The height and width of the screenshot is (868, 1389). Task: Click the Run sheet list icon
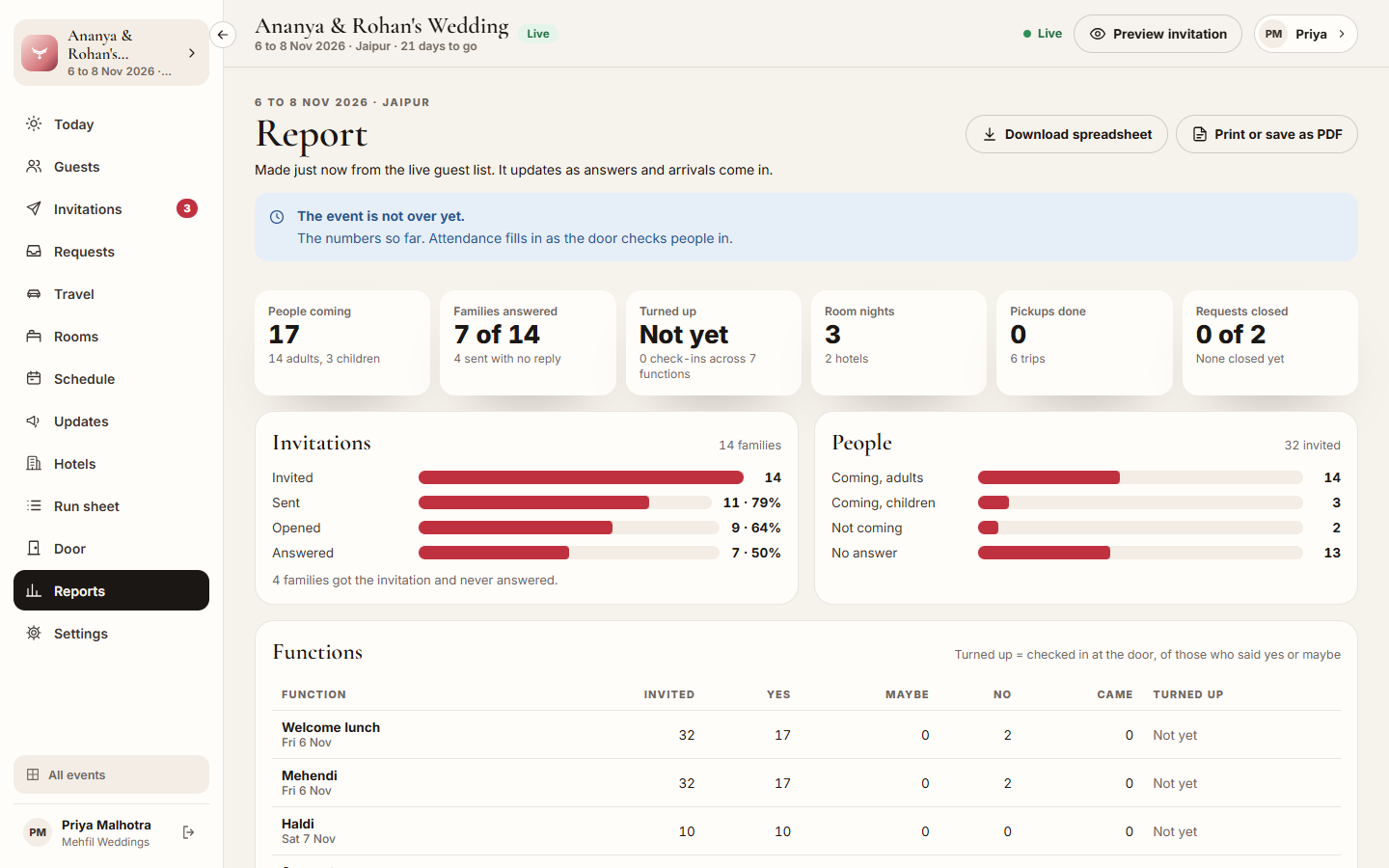[x=34, y=505]
